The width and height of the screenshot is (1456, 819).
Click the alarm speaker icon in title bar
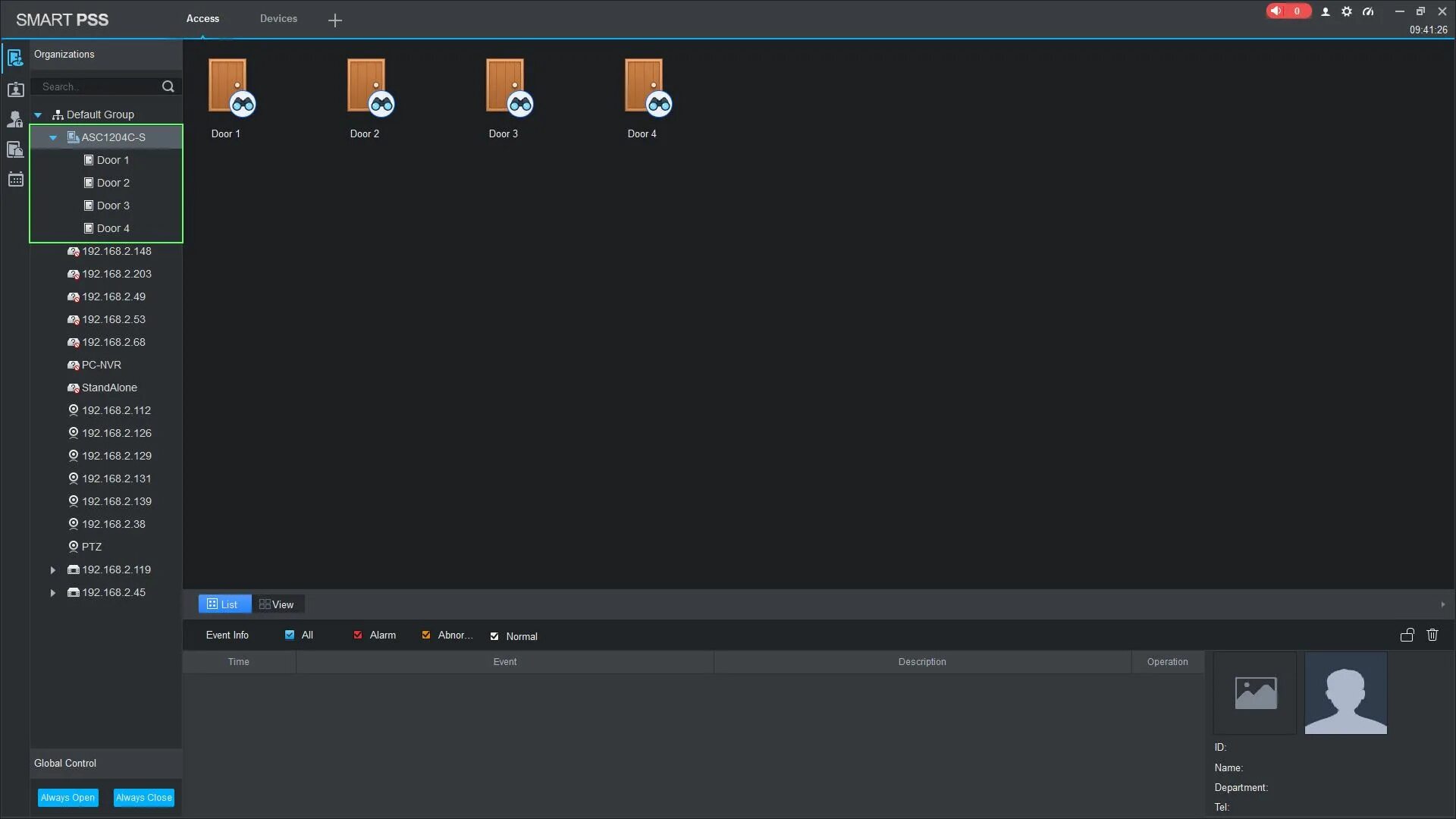(x=1277, y=11)
